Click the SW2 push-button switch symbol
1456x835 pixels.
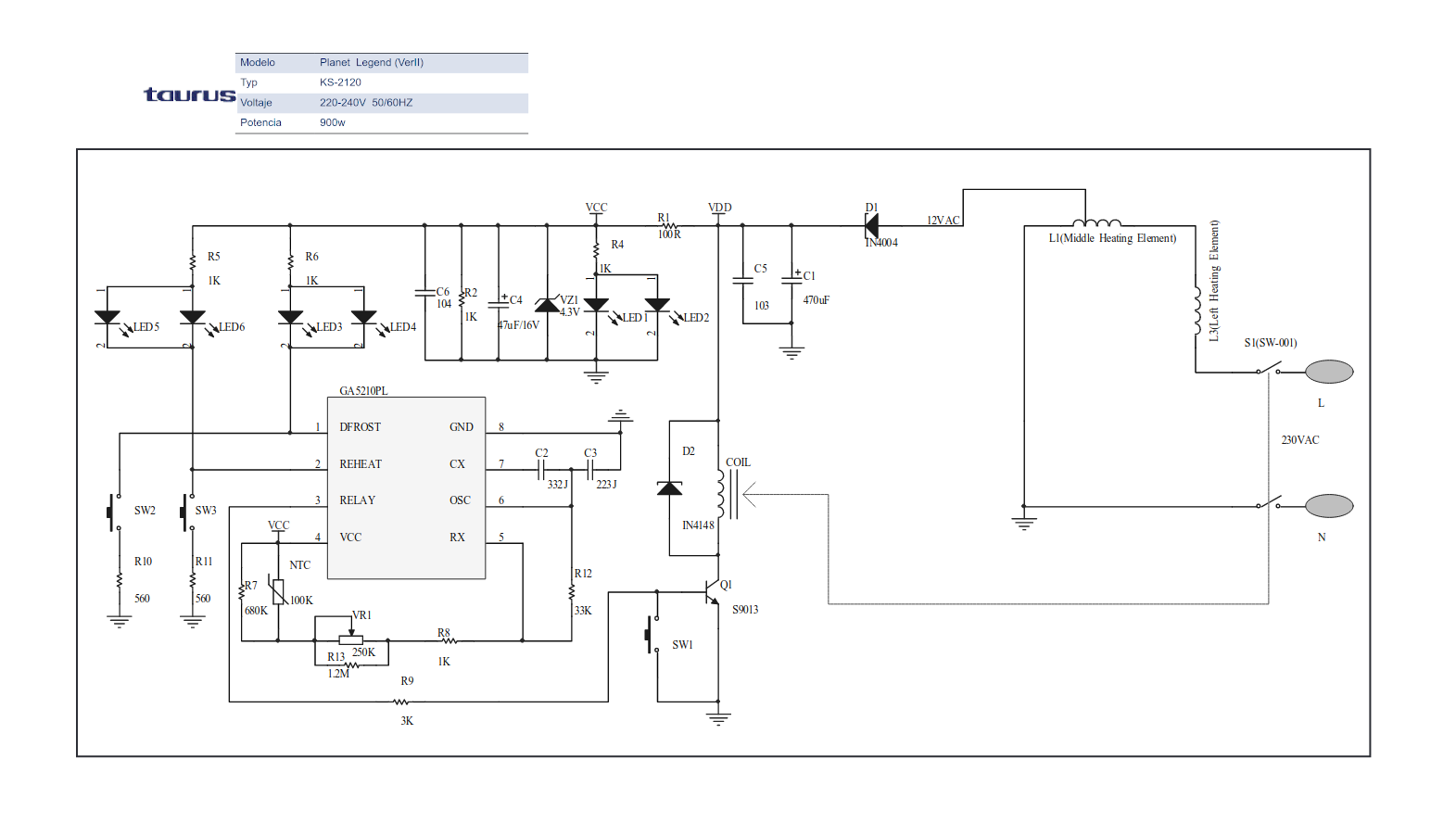[114, 512]
